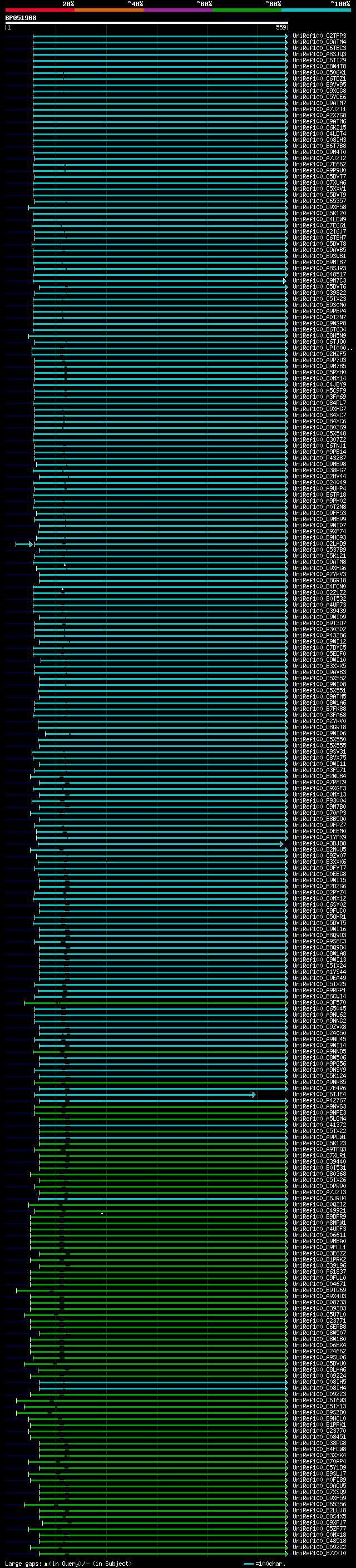Click the UniRef100_Q8W1A6 label
The image size is (356, 1568).
pyautogui.click(x=319, y=703)
